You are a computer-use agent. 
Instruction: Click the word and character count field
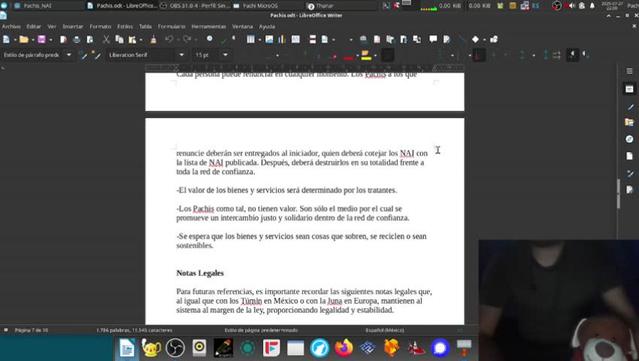[x=134, y=330]
